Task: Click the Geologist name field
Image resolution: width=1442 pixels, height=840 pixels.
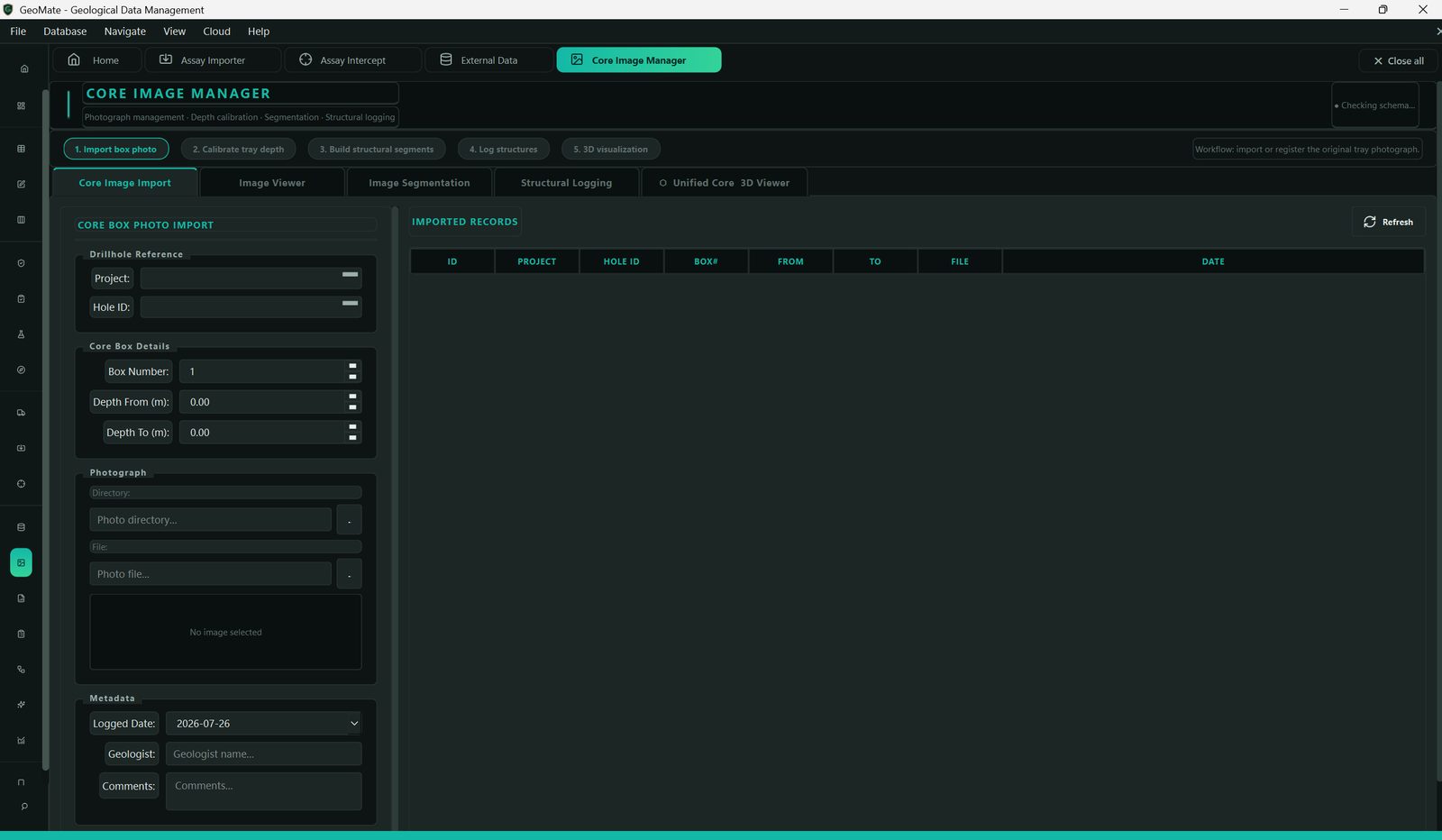Action: tap(263, 754)
